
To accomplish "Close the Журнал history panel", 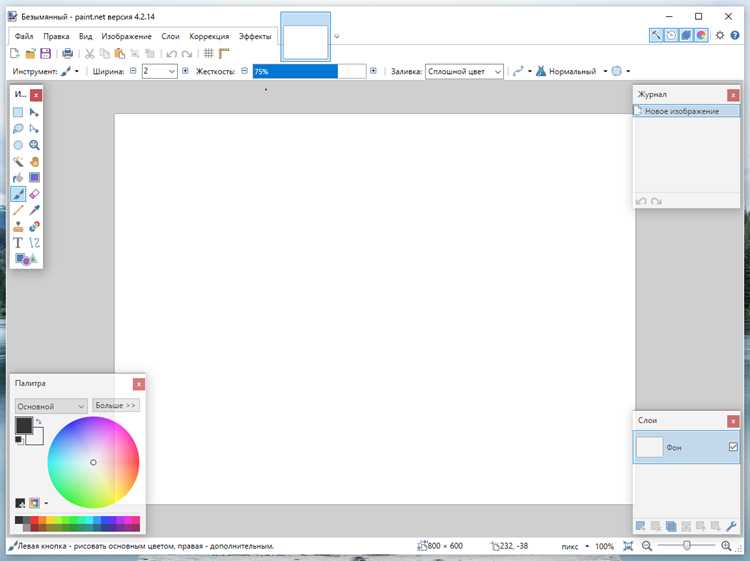I will (x=733, y=95).
